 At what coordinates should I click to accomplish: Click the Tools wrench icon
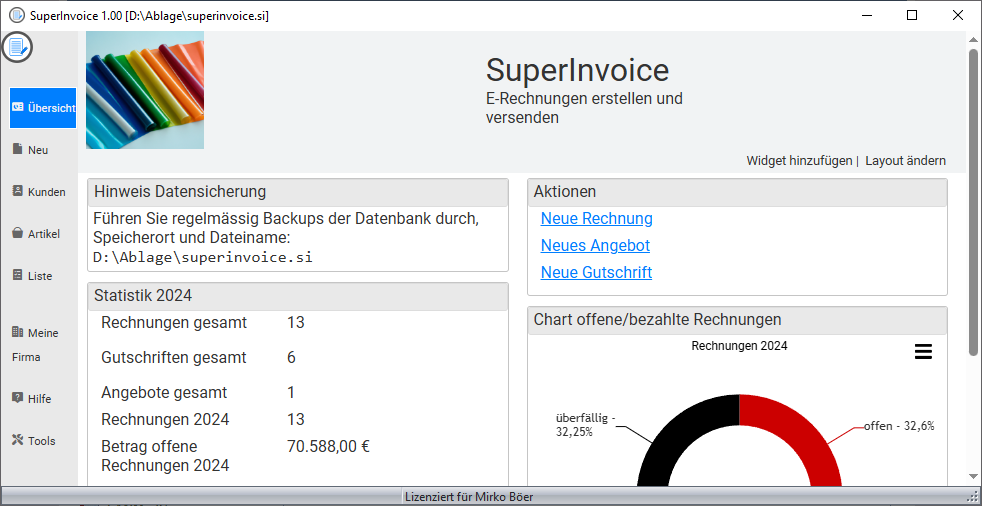(18, 440)
